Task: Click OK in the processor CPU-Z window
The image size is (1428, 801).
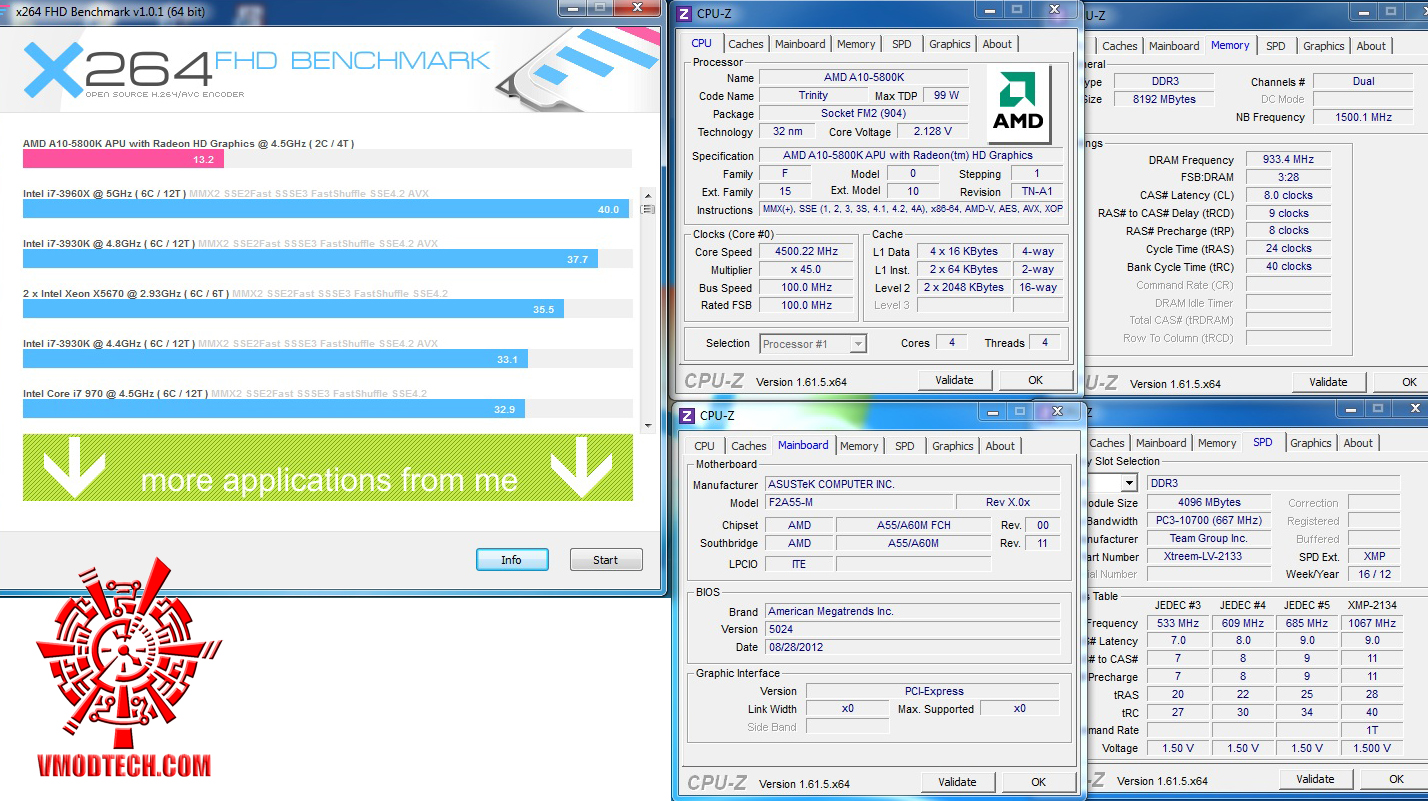Action: click(1035, 380)
